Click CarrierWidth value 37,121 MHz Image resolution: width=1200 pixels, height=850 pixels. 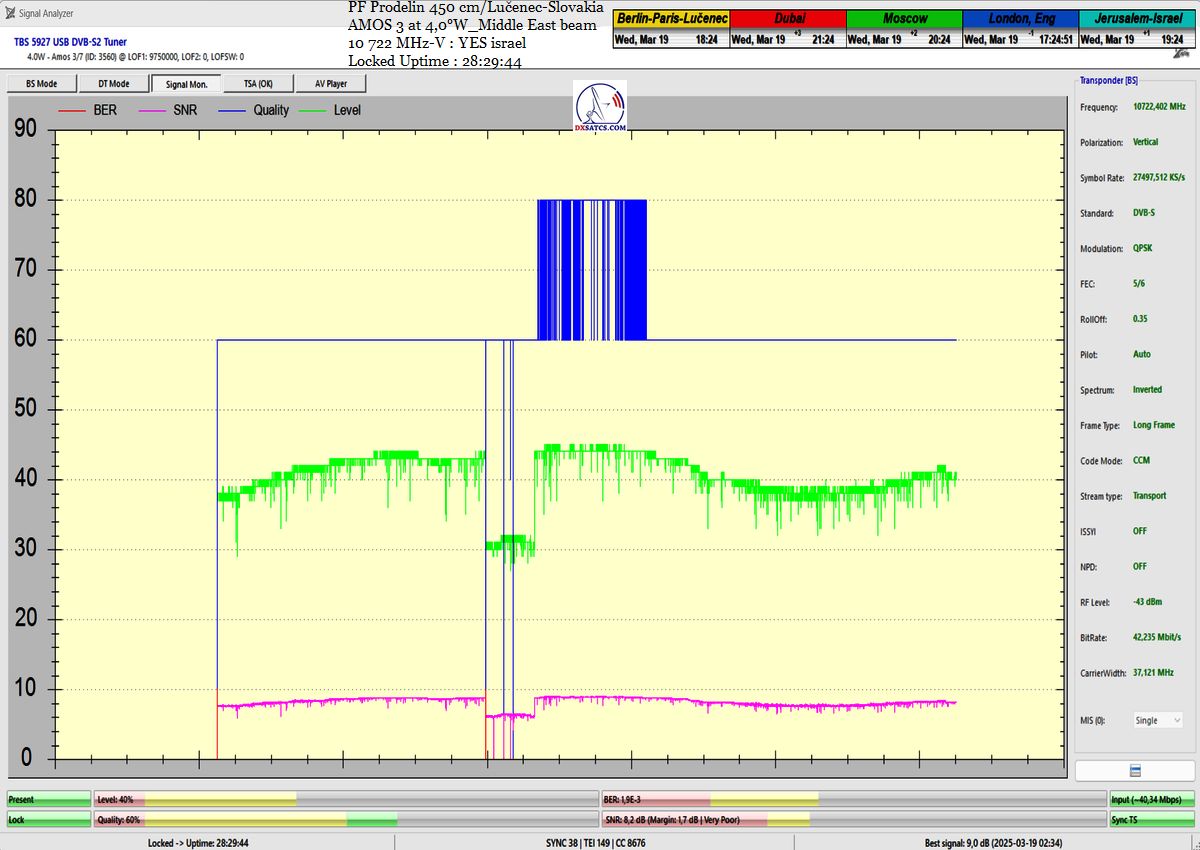coord(1153,673)
